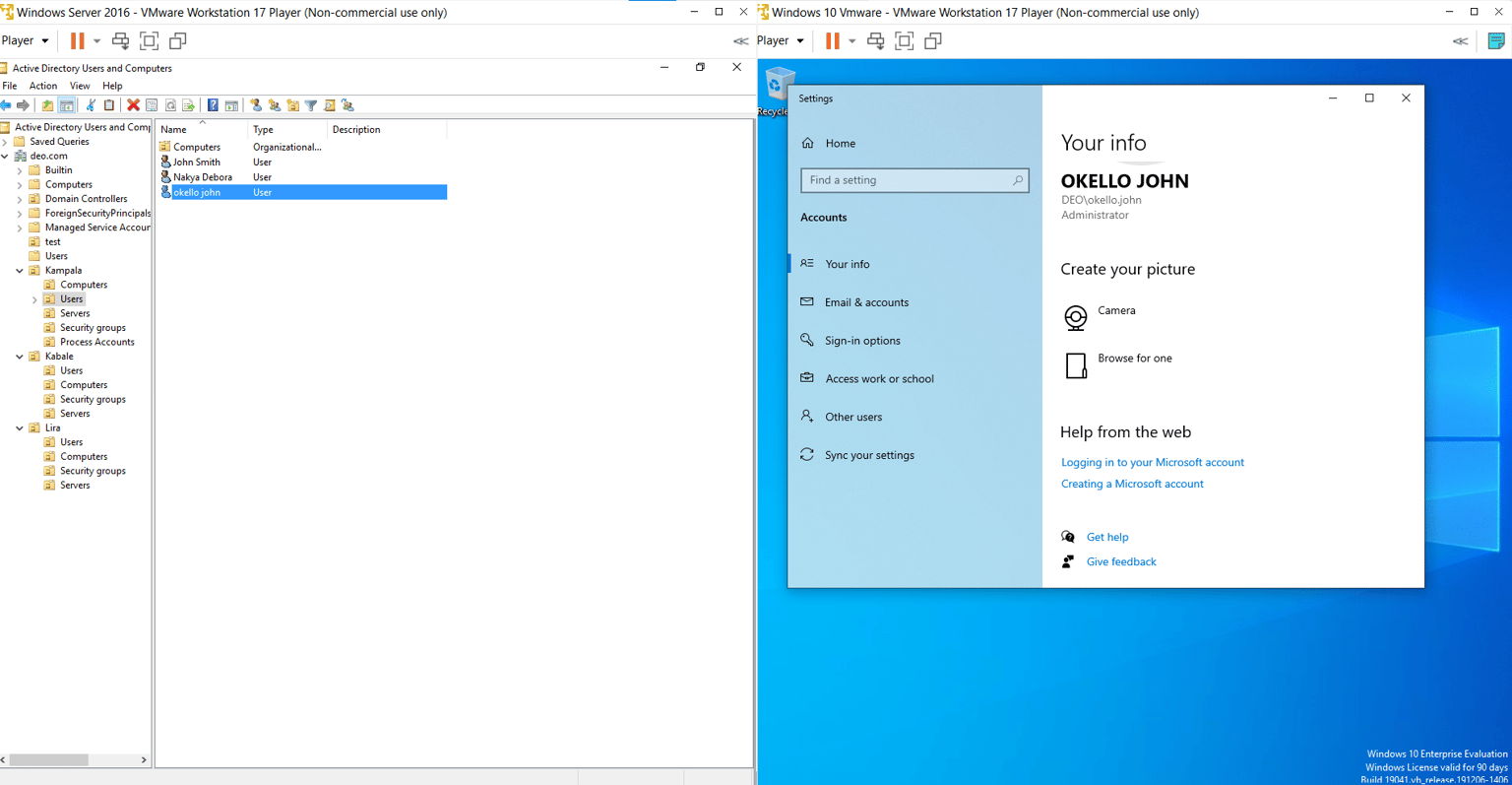The width and height of the screenshot is (1512, 785).
Task: Open the Help menu
Action: click(112, 86)
